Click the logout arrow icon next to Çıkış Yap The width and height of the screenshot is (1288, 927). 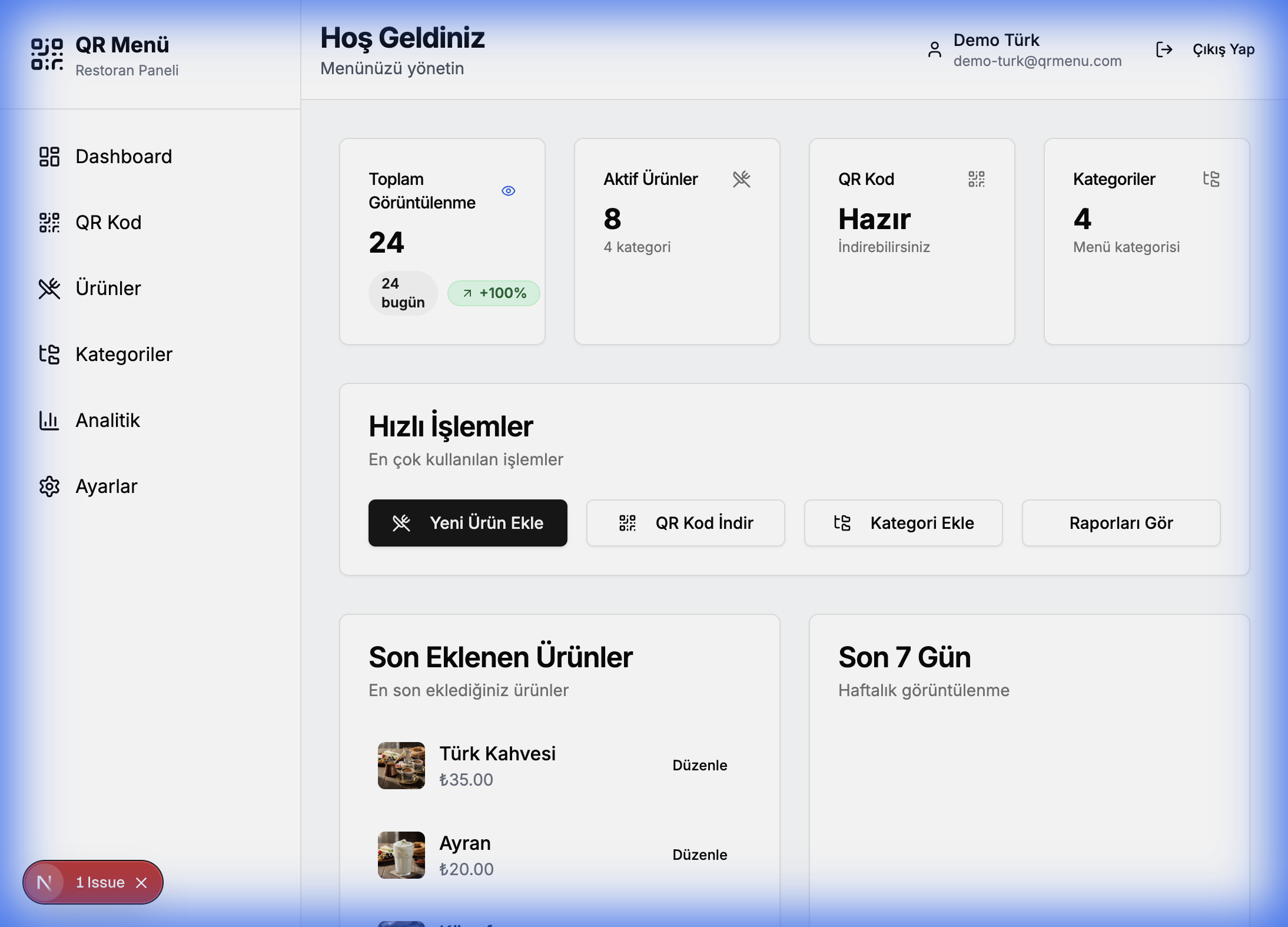pyautogui.click(x=1166, y=49)
